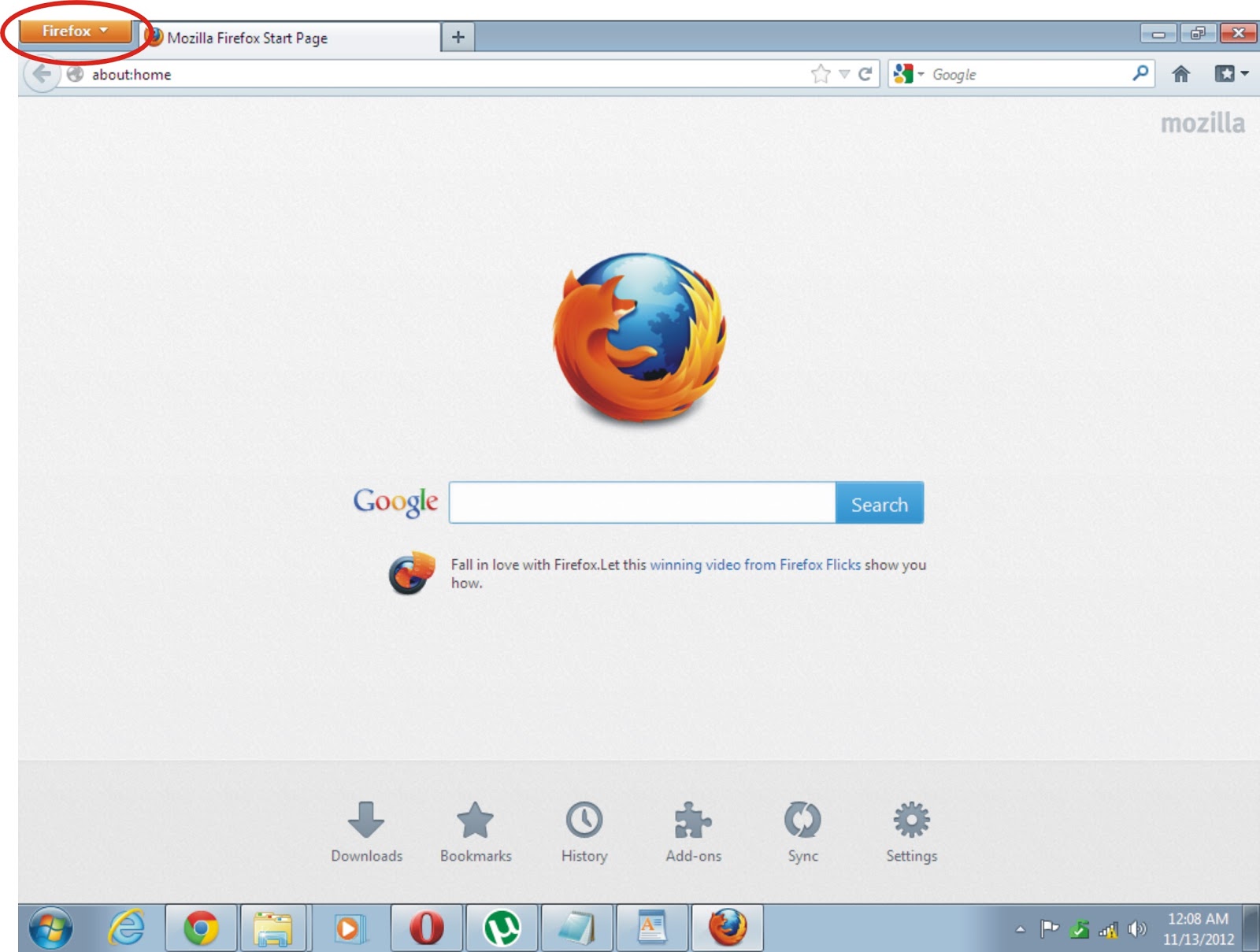
Task: Open the Bookmarks menu toolbar button
Action: click(1232, 73)
